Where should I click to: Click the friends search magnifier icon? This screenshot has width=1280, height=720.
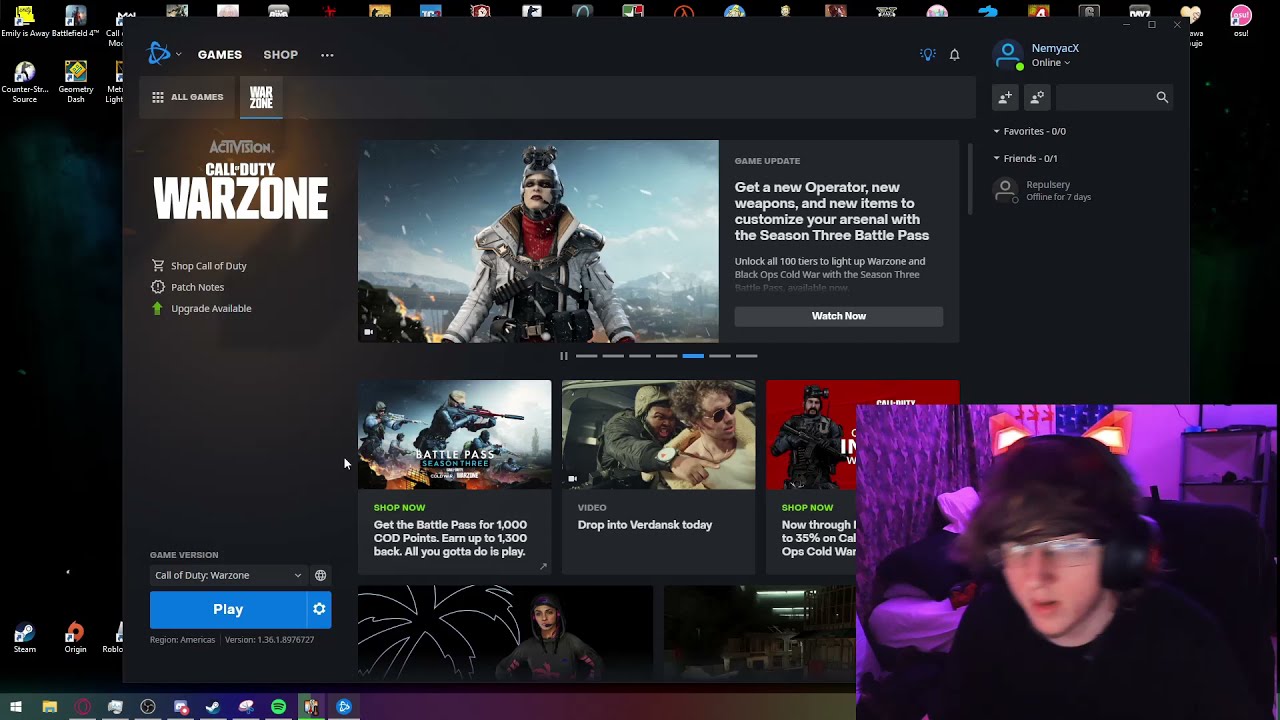1162,97
